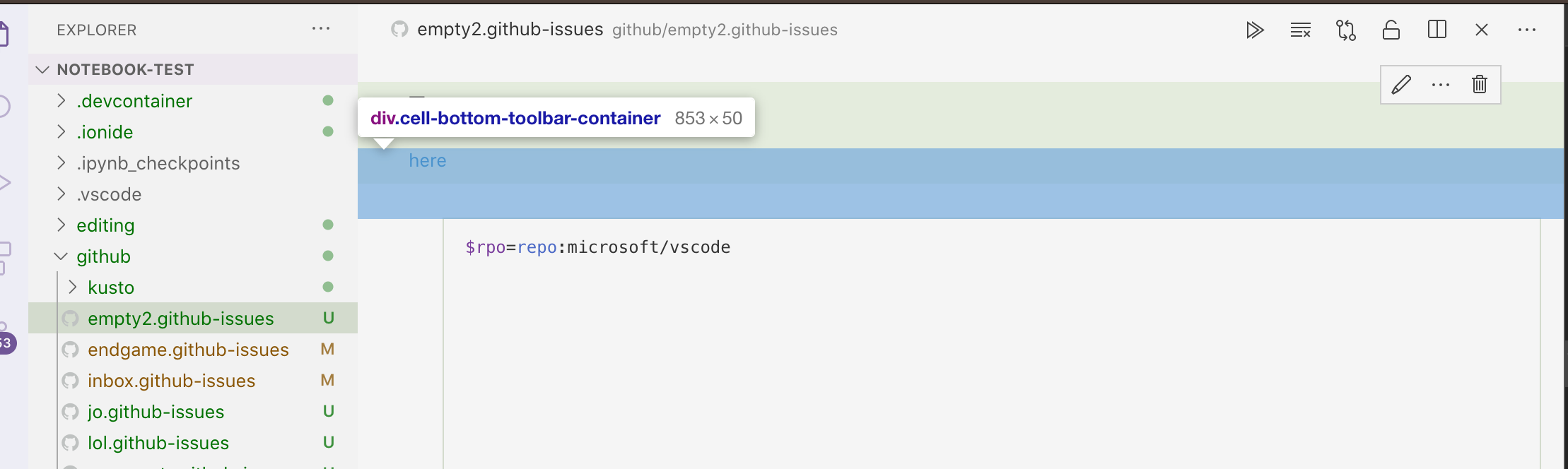Screen dimensions: 1568x469
Task: Click the 'here' link in the notebook cell
Action: click(x=427, y=160)
